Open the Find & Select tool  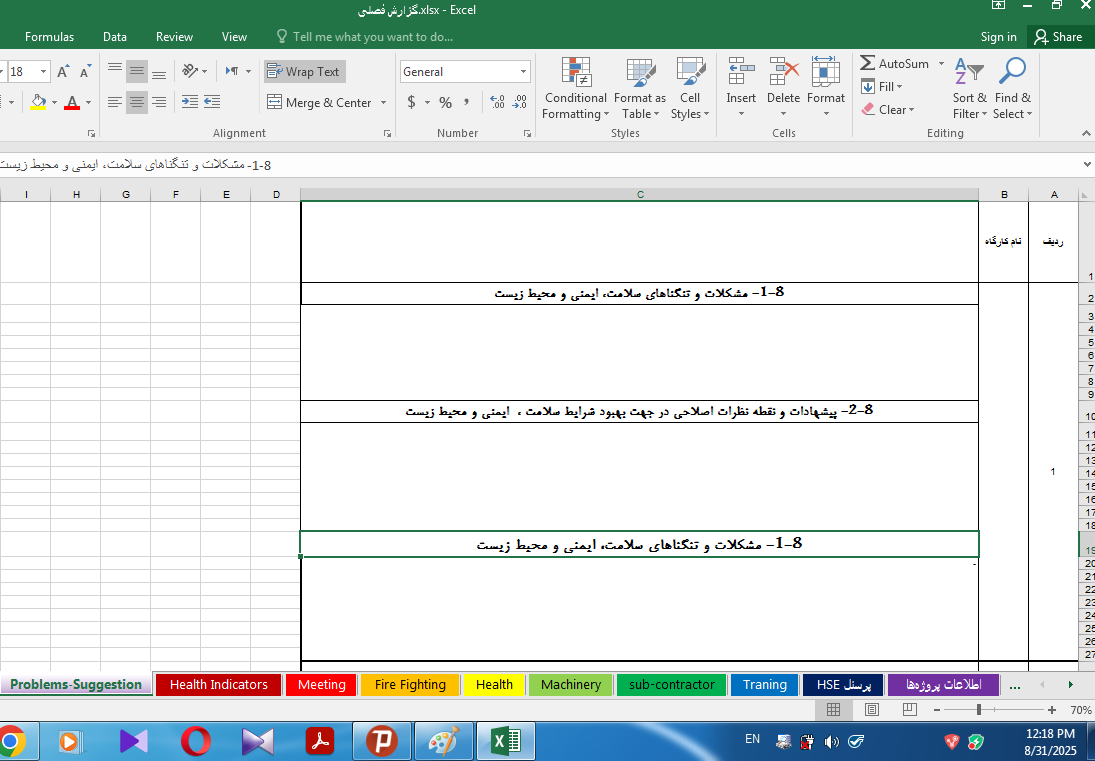pyautogui.click(x=1012, y=90)
